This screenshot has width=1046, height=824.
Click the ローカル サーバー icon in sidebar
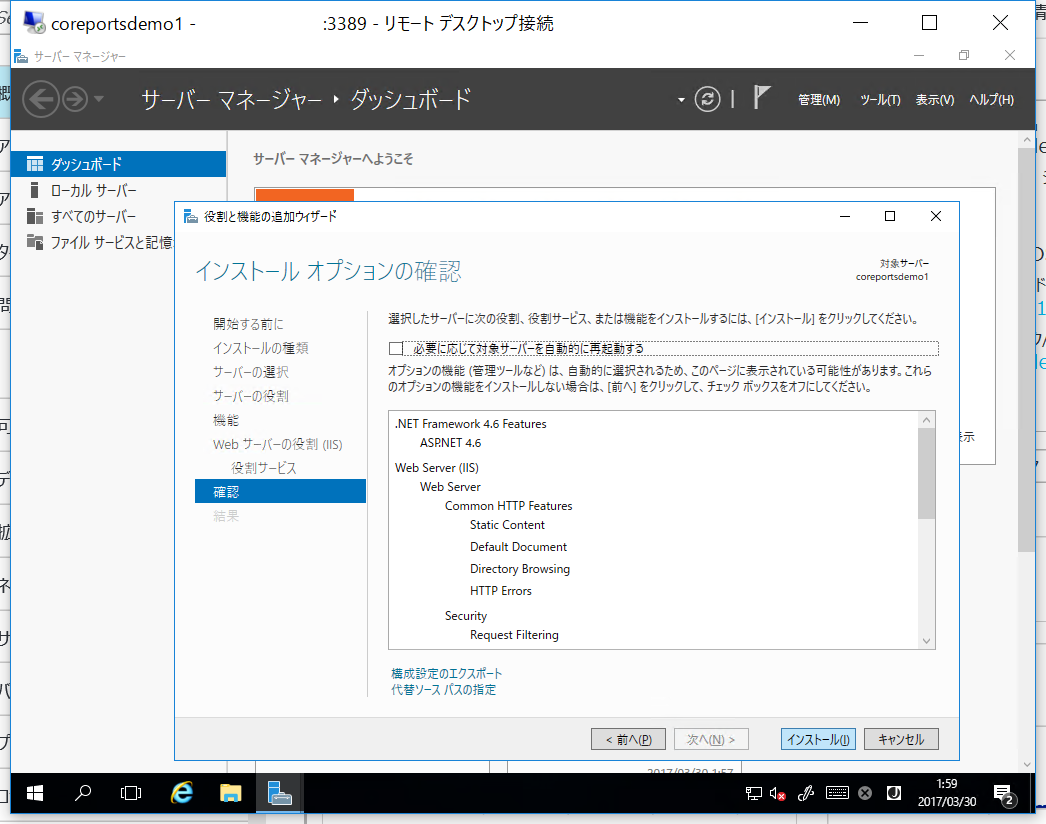34,191
